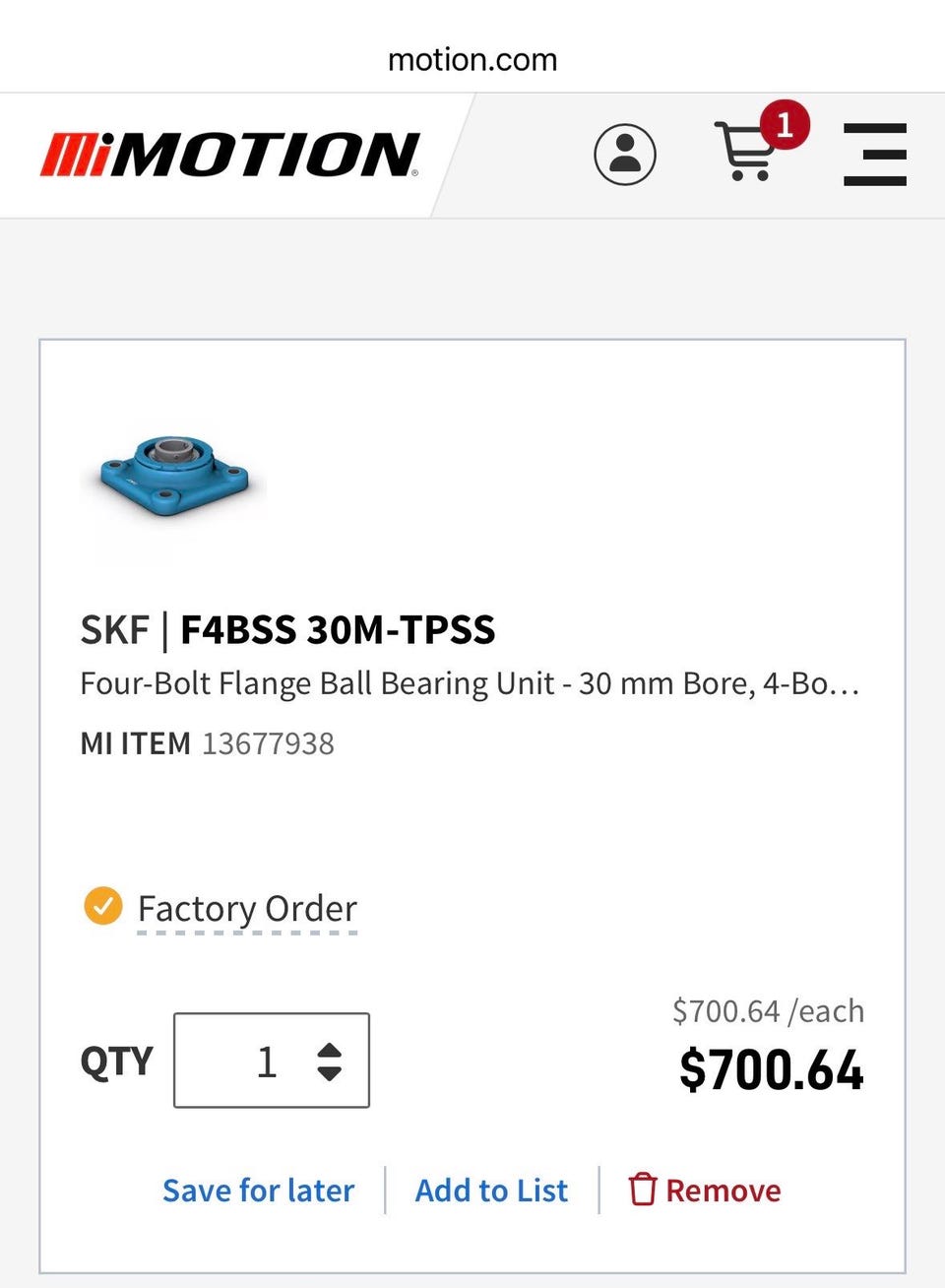945x1288 pixels.
Task: Choose Add to List
Action: pyautogui.click(x=491, y=1191)
